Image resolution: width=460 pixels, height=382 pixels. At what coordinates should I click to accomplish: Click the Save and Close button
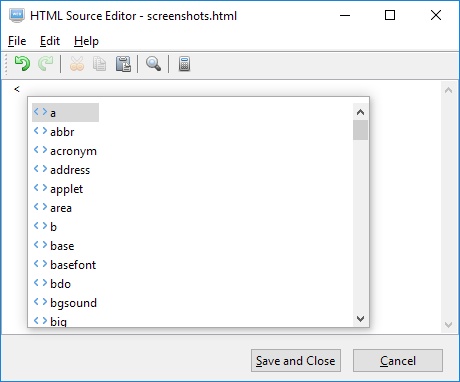point(296,361)
